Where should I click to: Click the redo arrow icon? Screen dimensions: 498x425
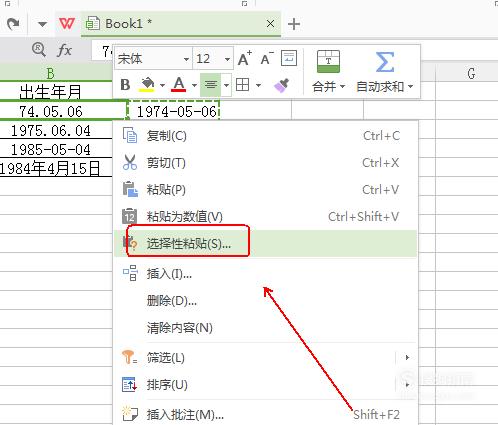click(x=13, y=24)
